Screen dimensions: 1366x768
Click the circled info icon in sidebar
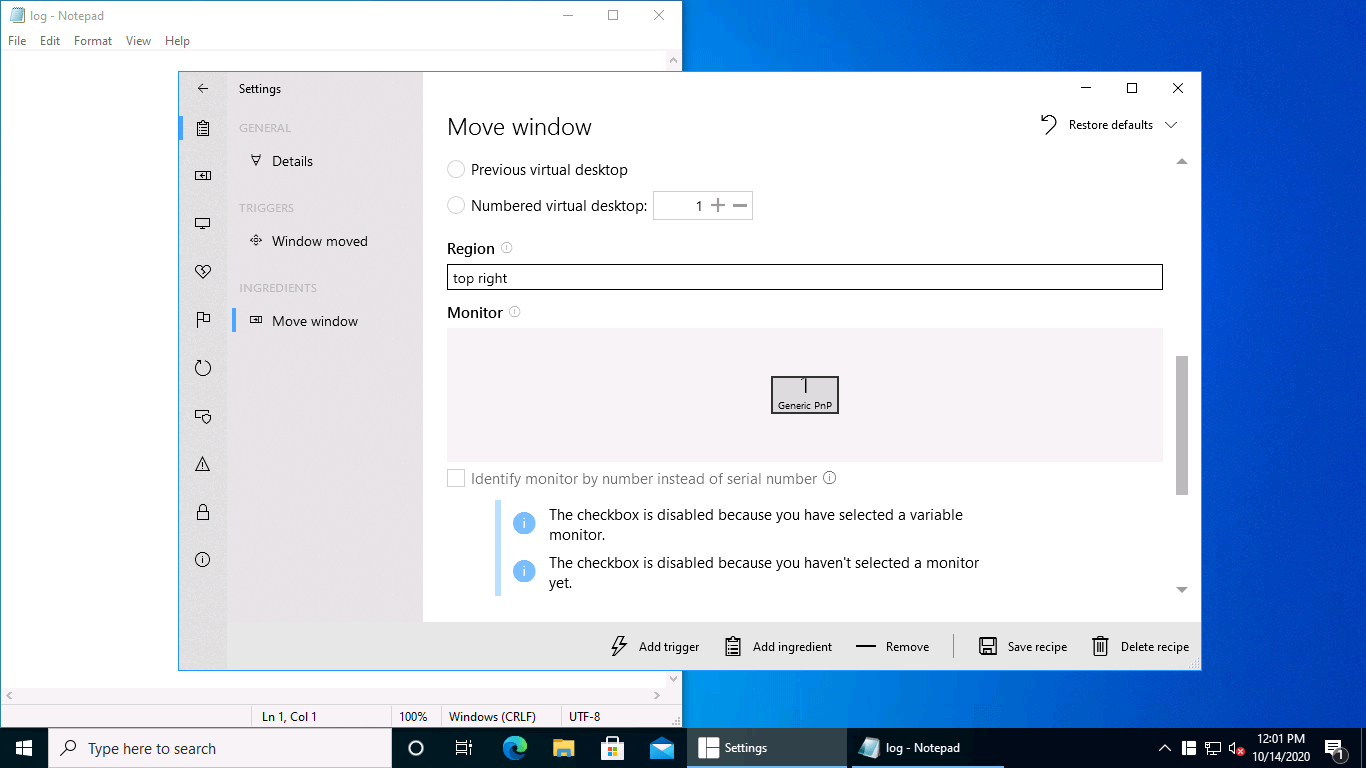click(203, 560)
